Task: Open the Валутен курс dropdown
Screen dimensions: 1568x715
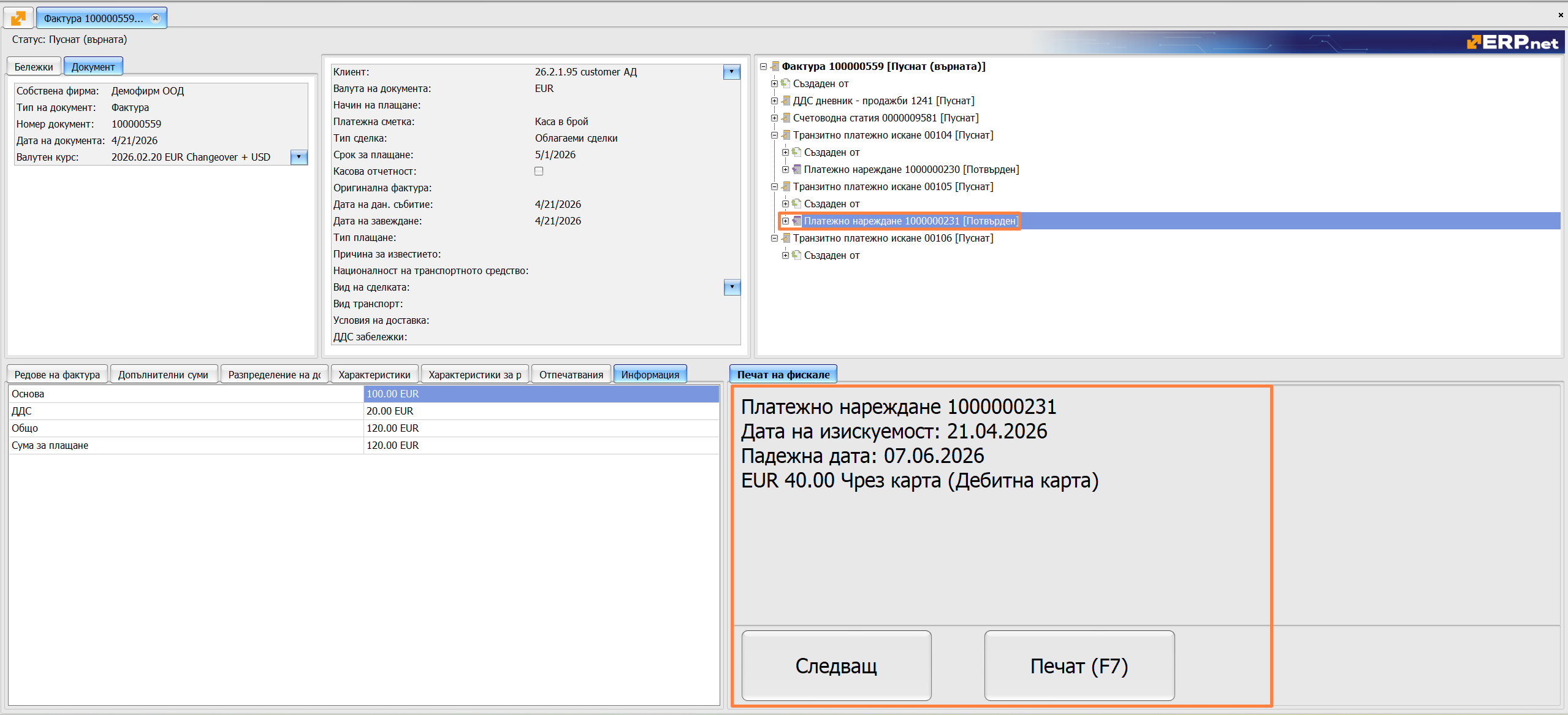Action: coord(299,157)
